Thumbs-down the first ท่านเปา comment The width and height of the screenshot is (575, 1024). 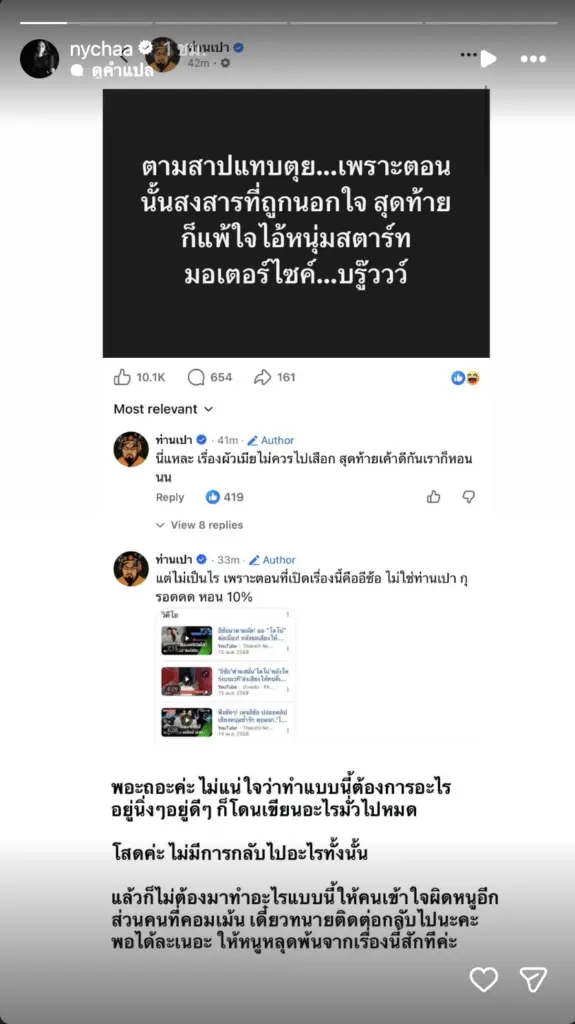468,497
